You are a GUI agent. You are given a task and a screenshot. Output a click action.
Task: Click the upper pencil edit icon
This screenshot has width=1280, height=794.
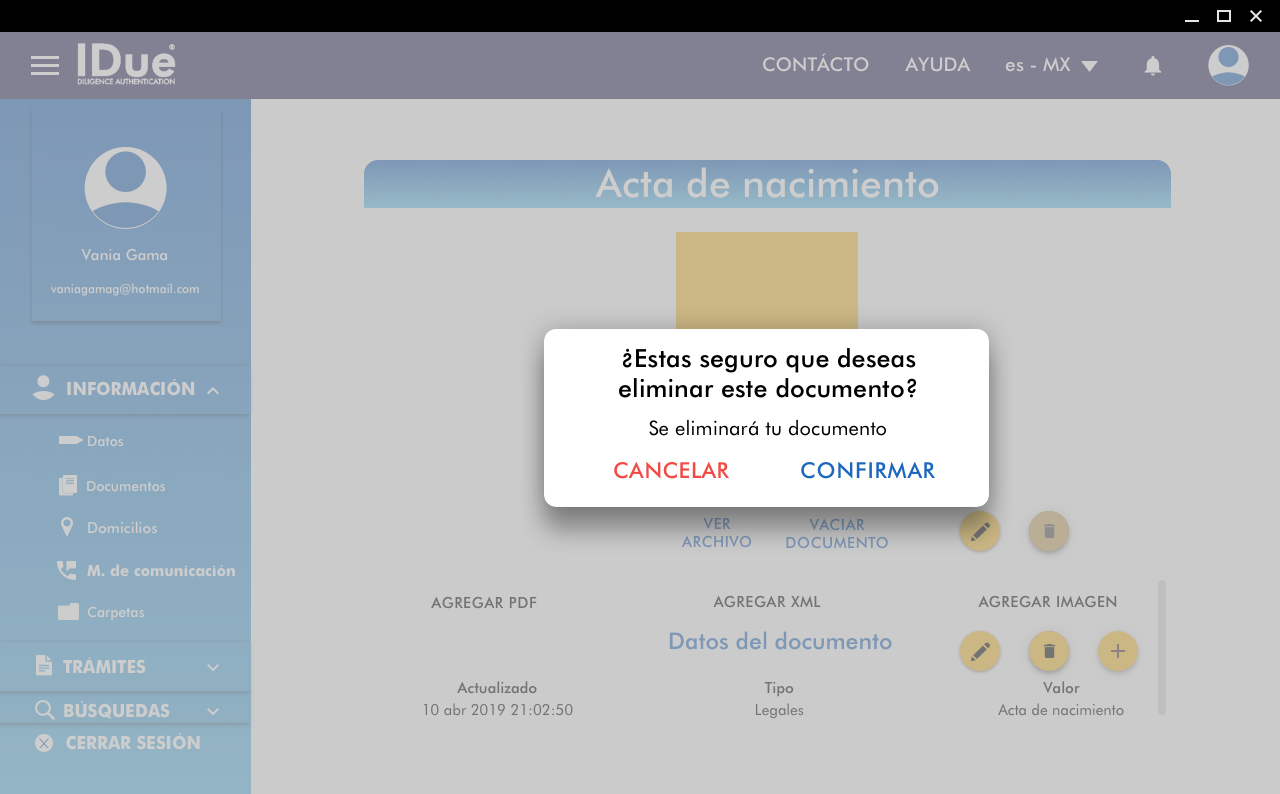pos(980,531)
